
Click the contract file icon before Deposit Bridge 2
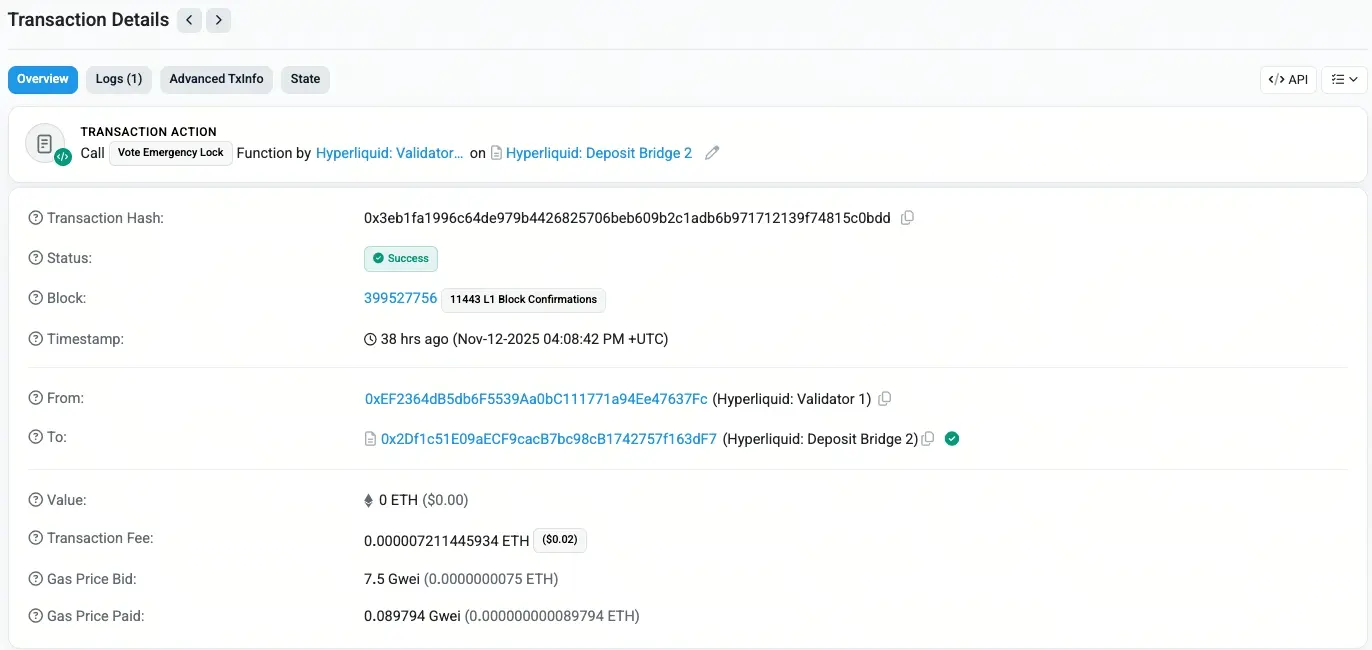point(496,153)
